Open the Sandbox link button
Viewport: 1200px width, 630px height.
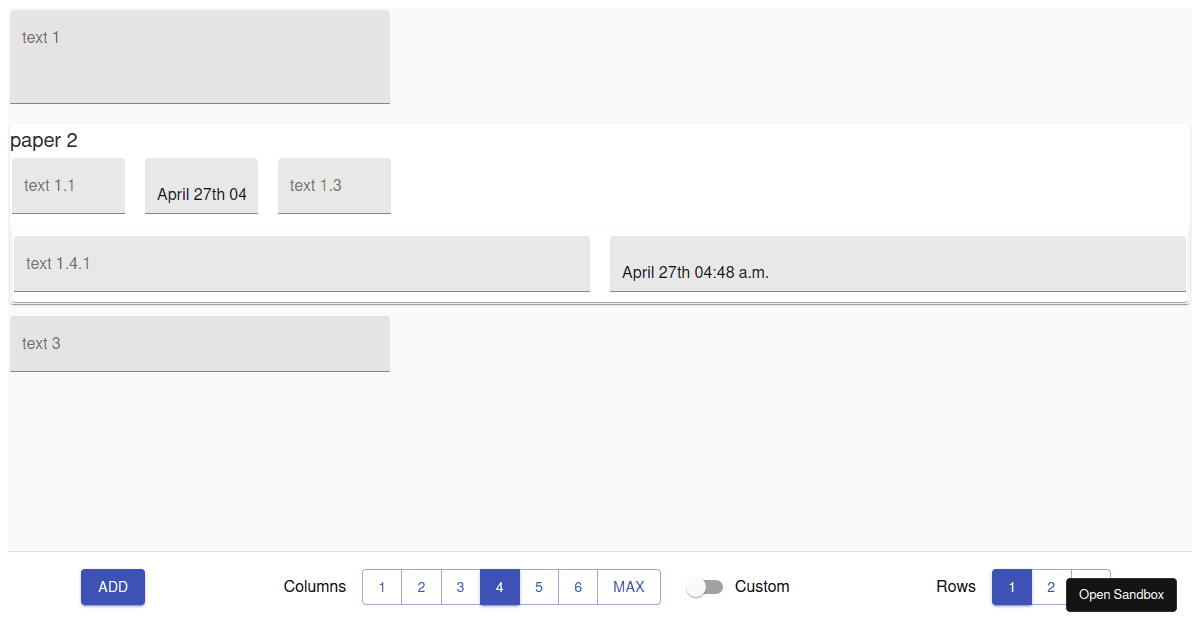(1121, 595)
